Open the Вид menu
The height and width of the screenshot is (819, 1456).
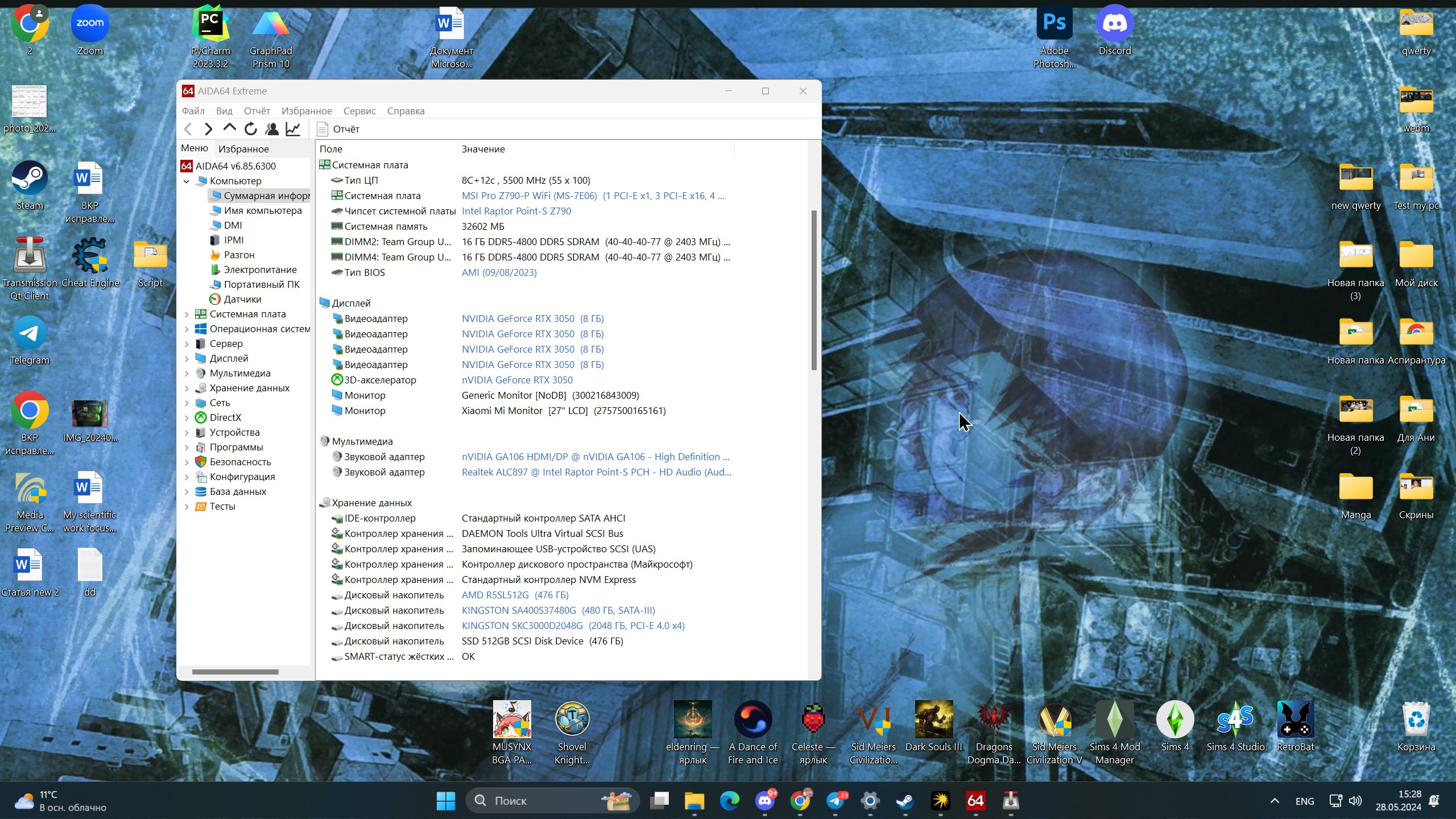(224, 111)
